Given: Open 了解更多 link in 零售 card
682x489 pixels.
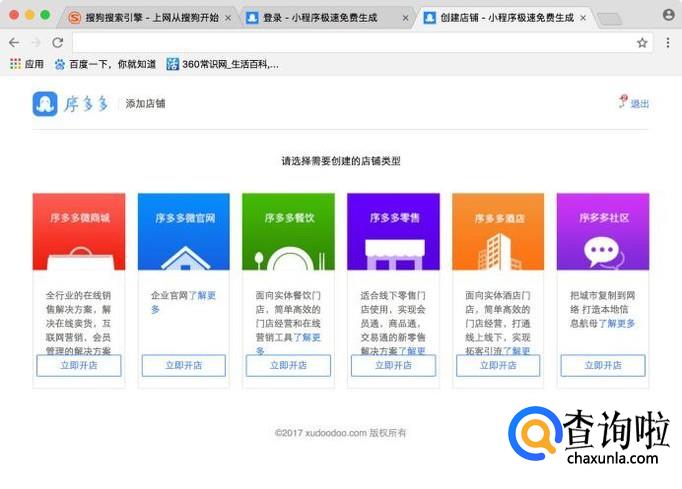Looking at the screenshot, I should point(411,351).
